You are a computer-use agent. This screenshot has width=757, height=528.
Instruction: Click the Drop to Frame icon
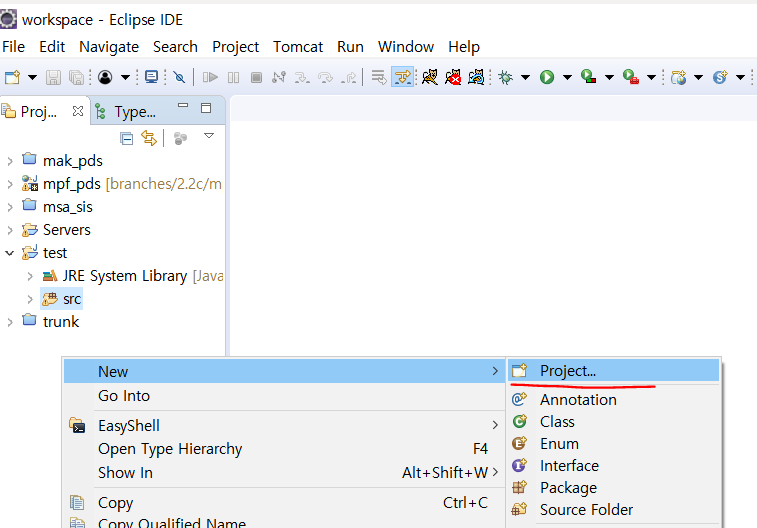pos(378,77)
